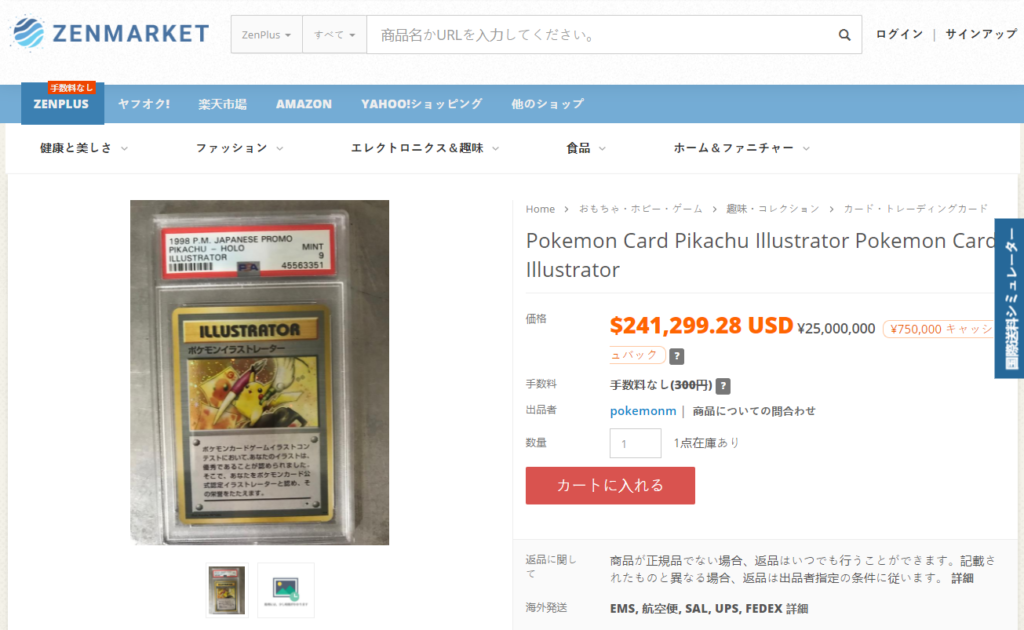
Task: Expand the ファッション category menu
Action: click(240, 148)
